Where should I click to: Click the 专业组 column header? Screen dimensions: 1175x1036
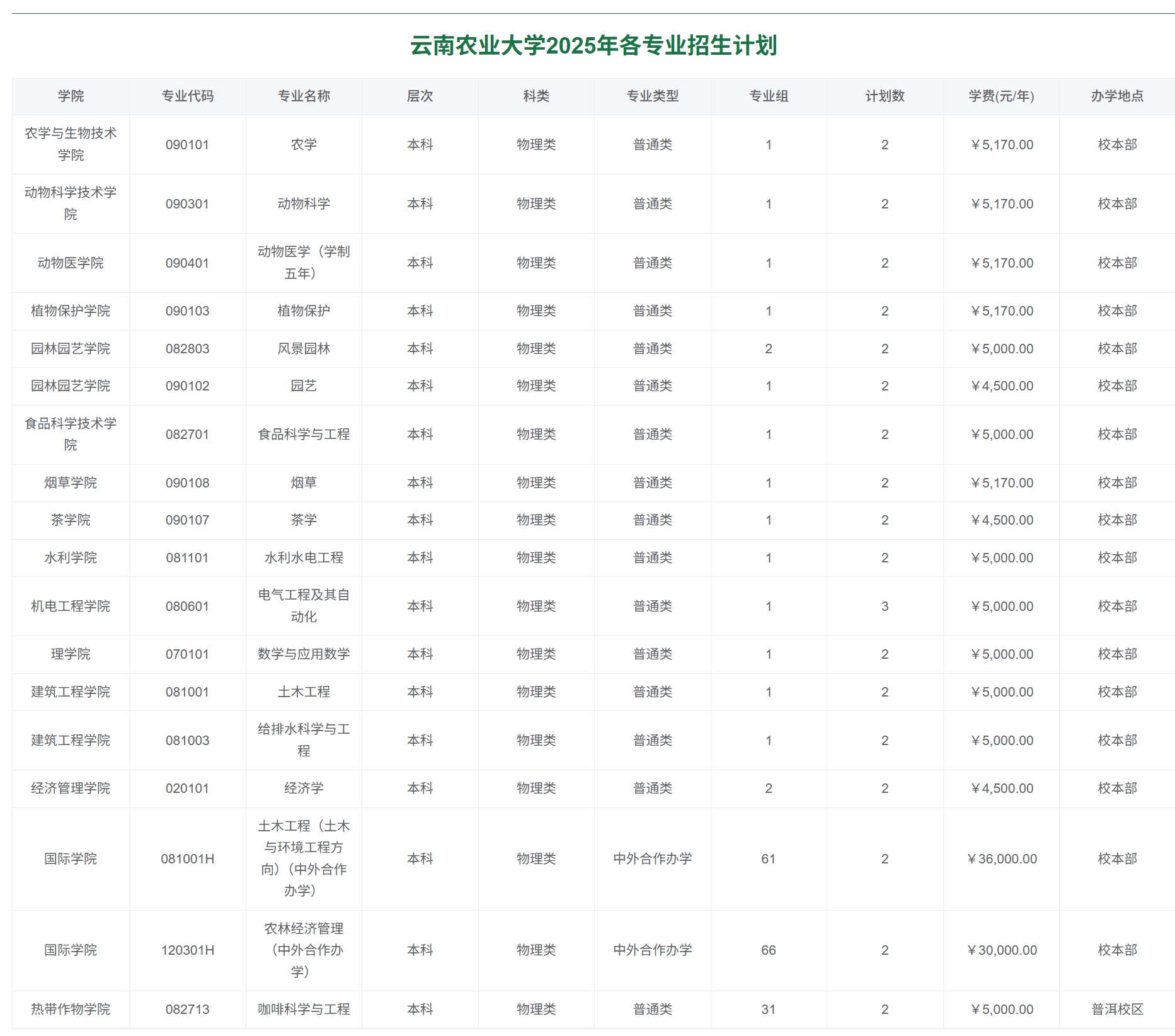[769, 96]
